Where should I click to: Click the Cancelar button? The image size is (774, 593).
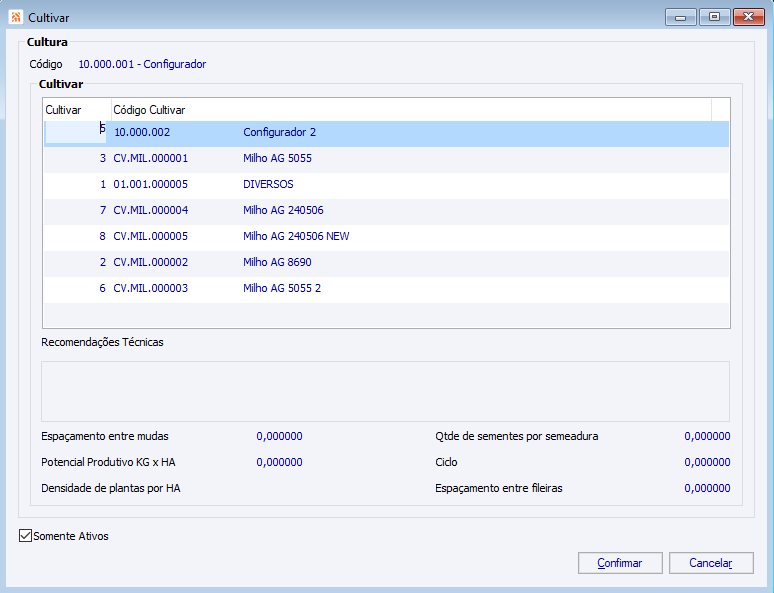click(x=711, y=563)
